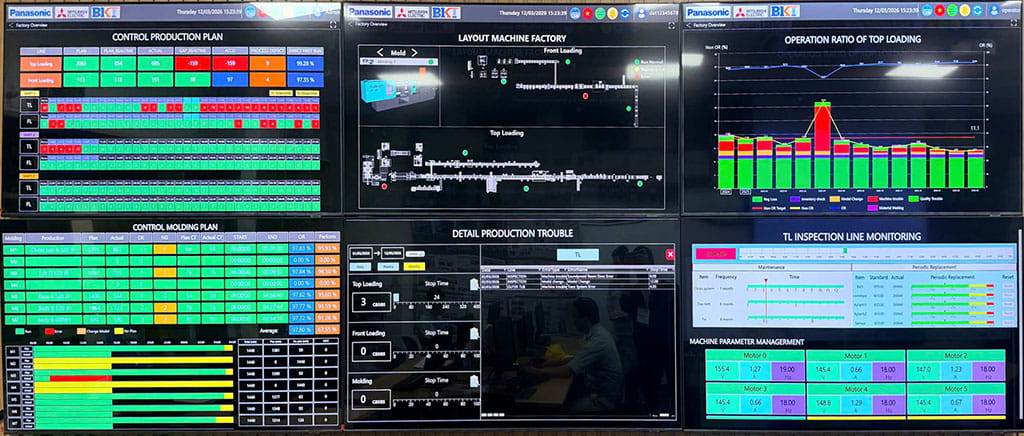Click the Molding stop time document icon
The width and height of the screenshot is (1024, 436).
[474, 382]
